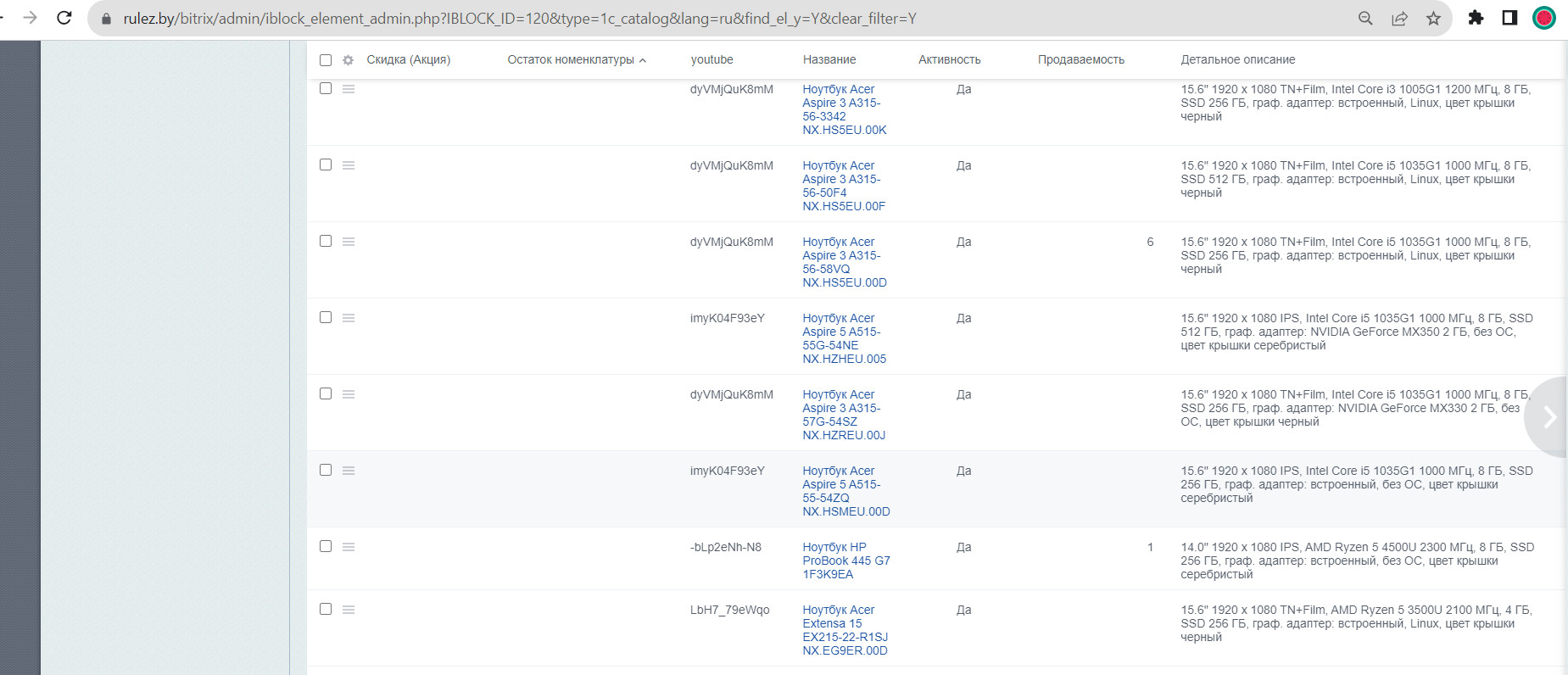Toggle the select-all checkbox in table header
1568x675 pixels.
pyautogui.click(x=326, y=60)
